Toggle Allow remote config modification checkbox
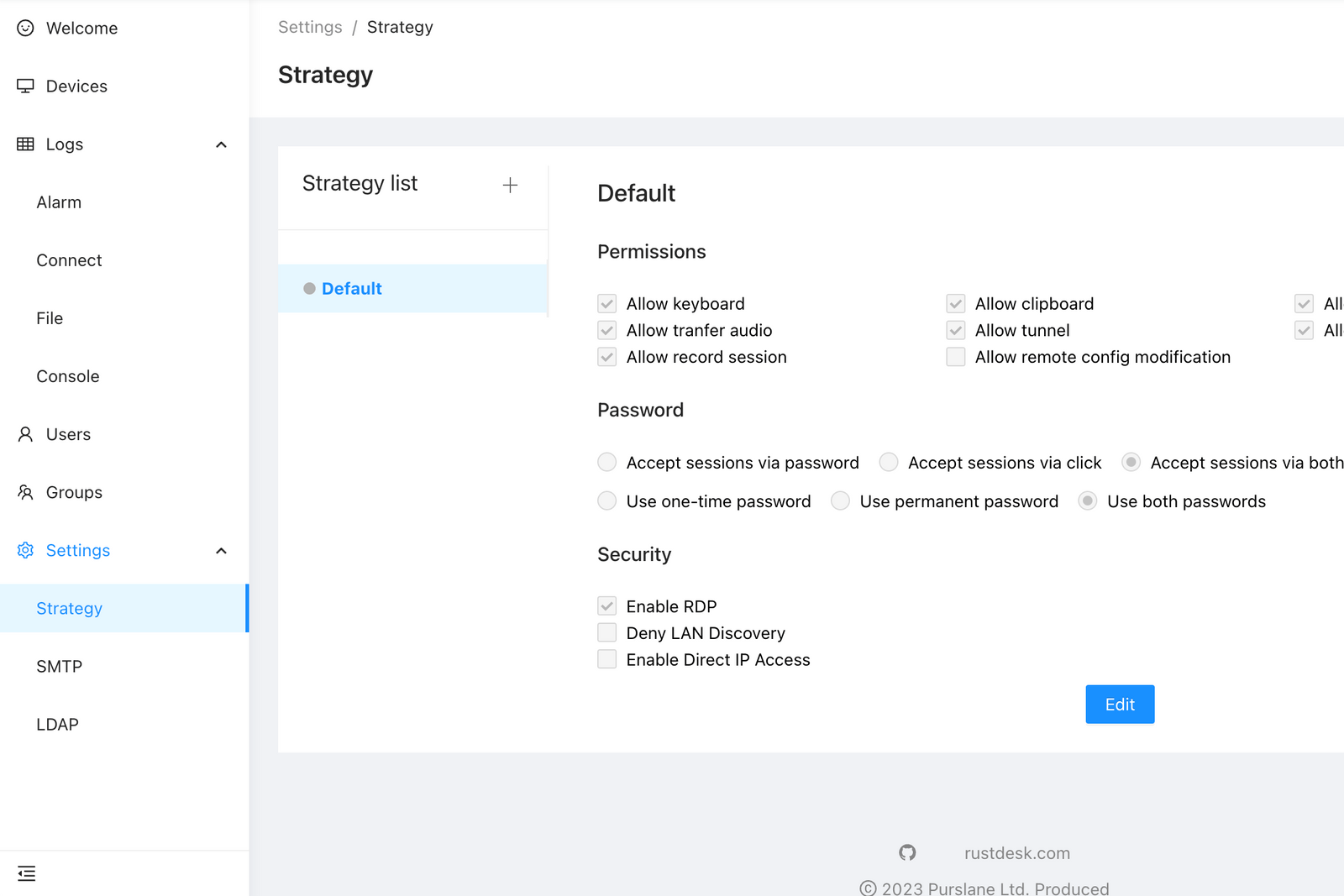The image size is (1344, 896). tap(956, 357)
